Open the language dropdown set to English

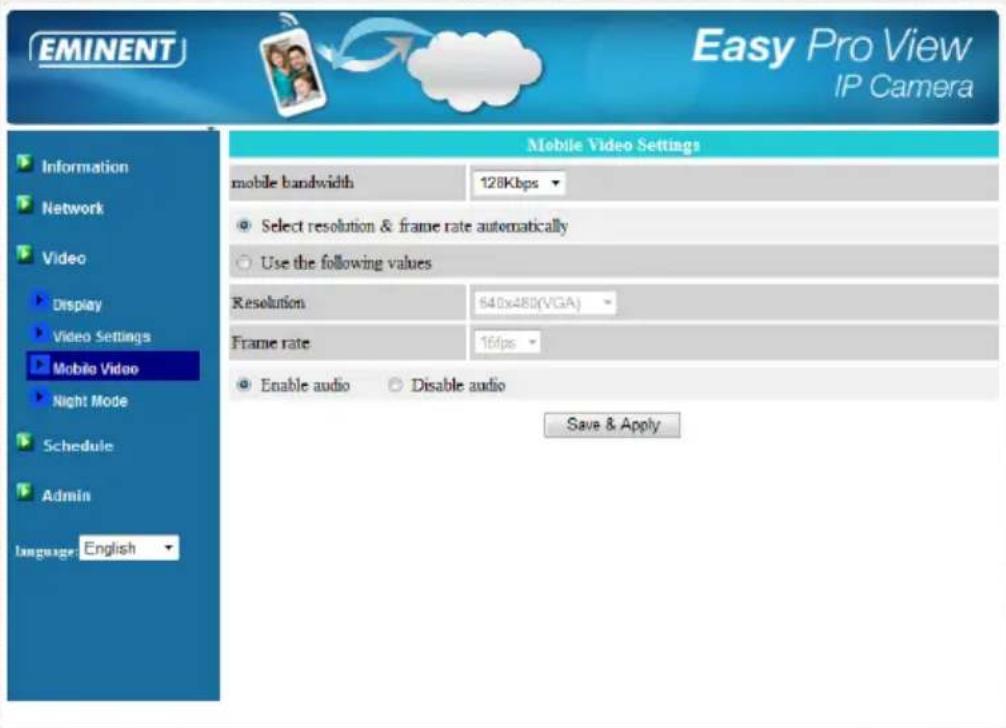[129, 548]
